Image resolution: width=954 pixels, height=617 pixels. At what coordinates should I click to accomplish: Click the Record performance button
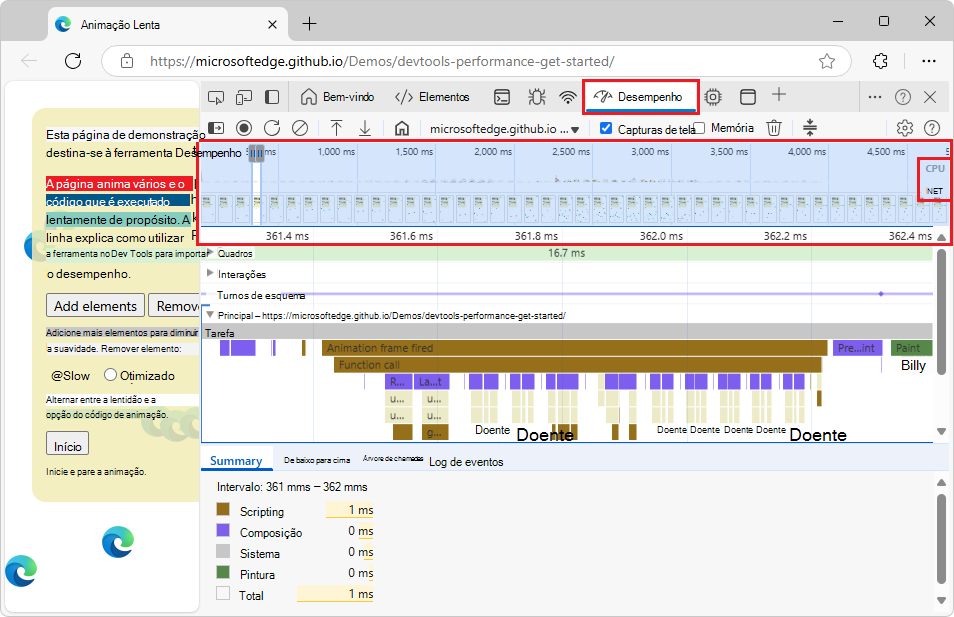[x=244, y=128]
